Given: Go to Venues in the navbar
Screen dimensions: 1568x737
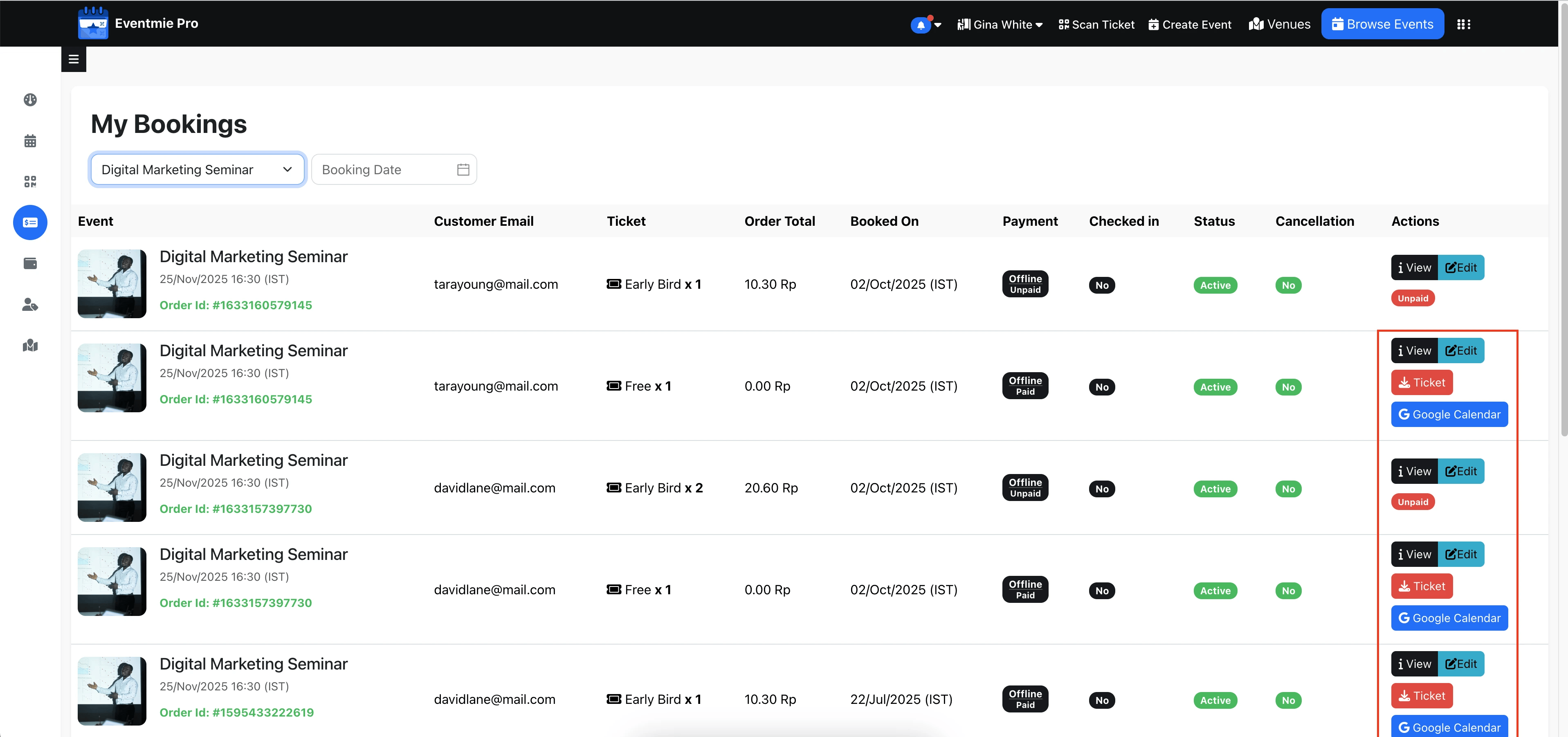Looking at the screenshot, I should click(x=1280, y=25).
